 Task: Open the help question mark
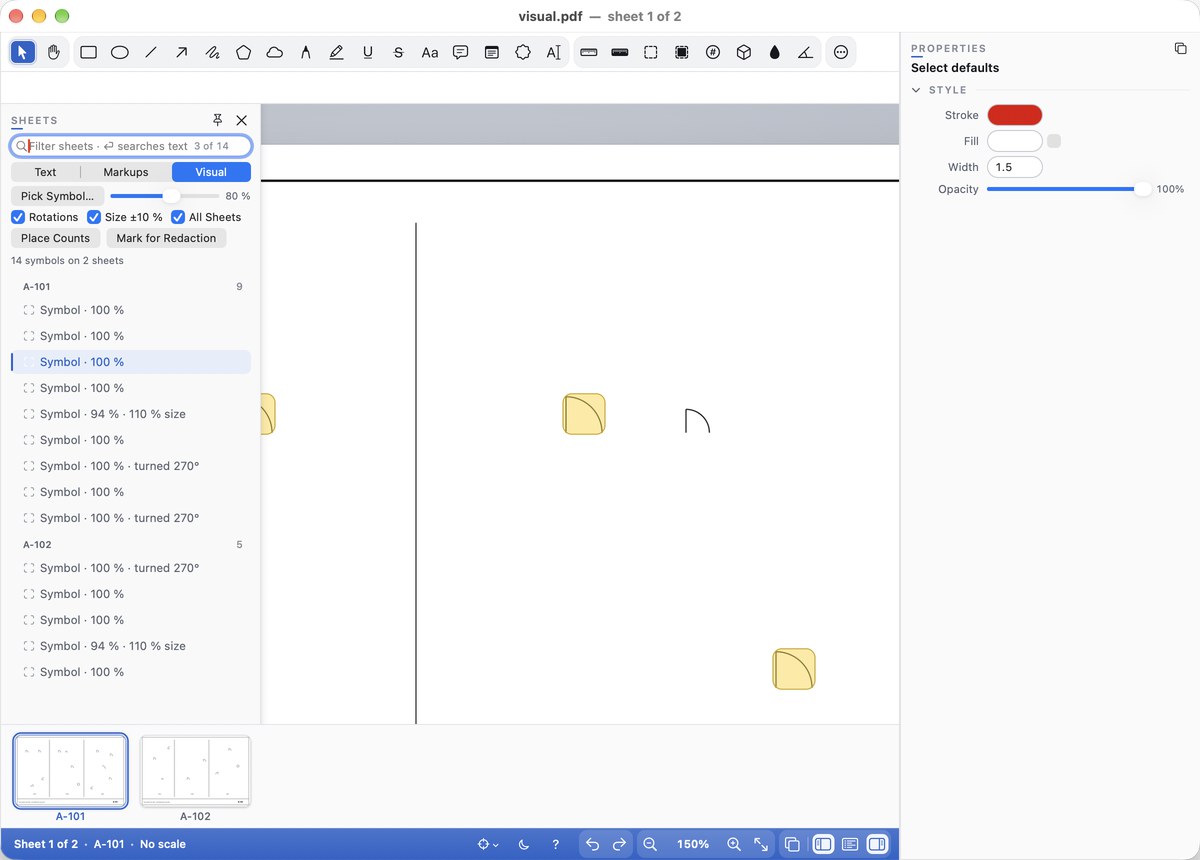tap(555, 844)
